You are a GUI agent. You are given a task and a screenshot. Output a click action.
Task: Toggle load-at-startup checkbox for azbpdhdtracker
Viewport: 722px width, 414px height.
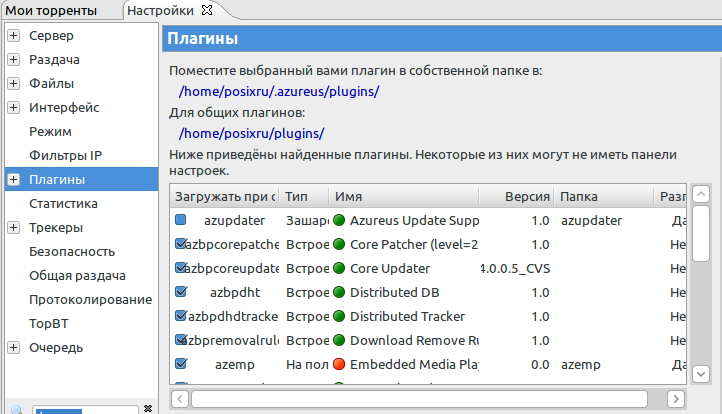click(180, 315)
